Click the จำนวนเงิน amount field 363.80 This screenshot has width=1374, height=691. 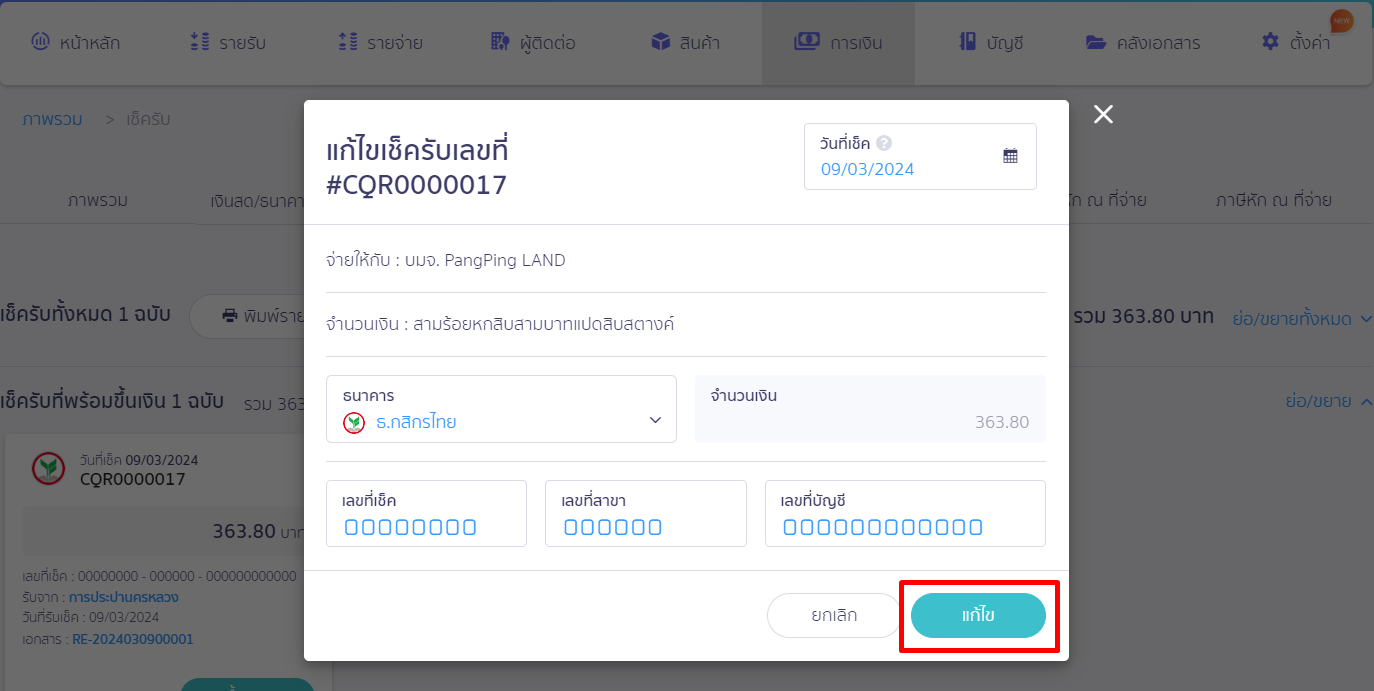(x=870, y=409)
